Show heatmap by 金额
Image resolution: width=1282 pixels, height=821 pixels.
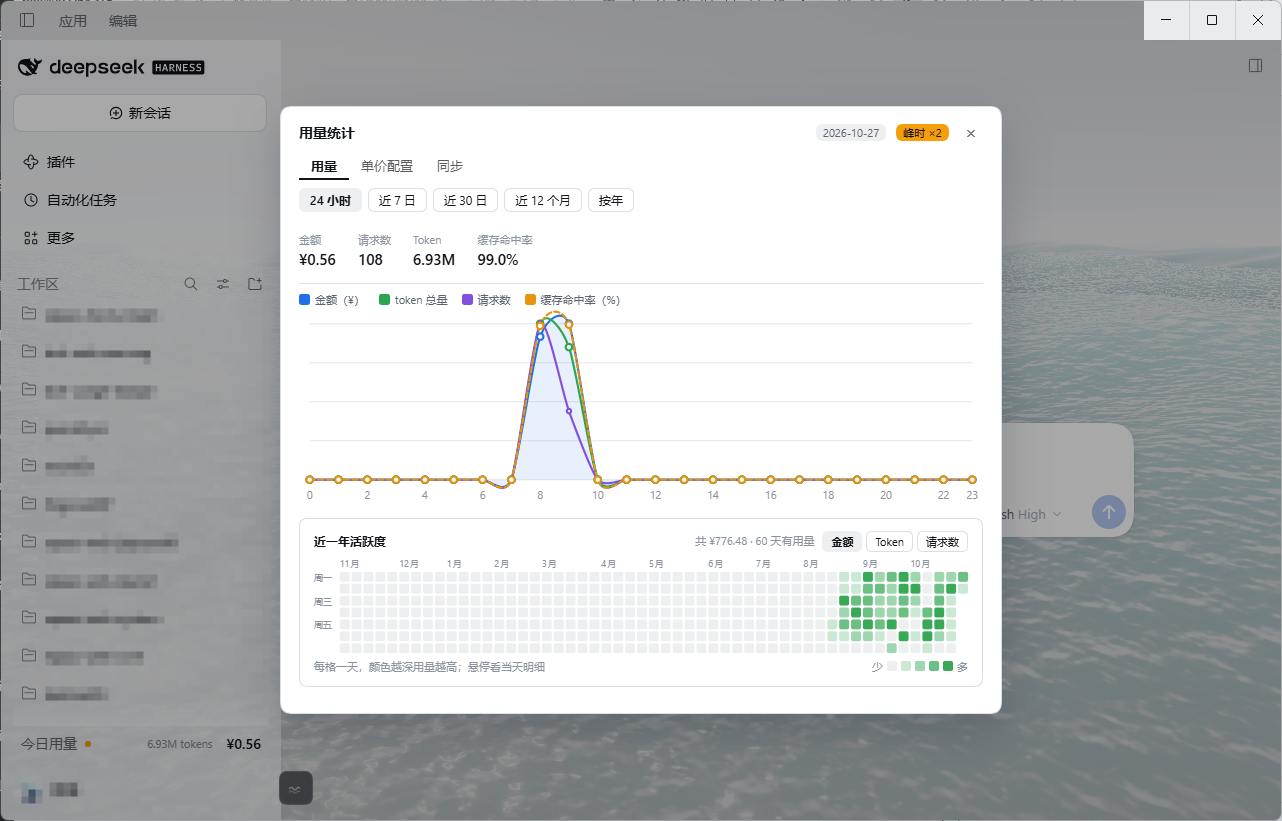click(x=842, y=542)
